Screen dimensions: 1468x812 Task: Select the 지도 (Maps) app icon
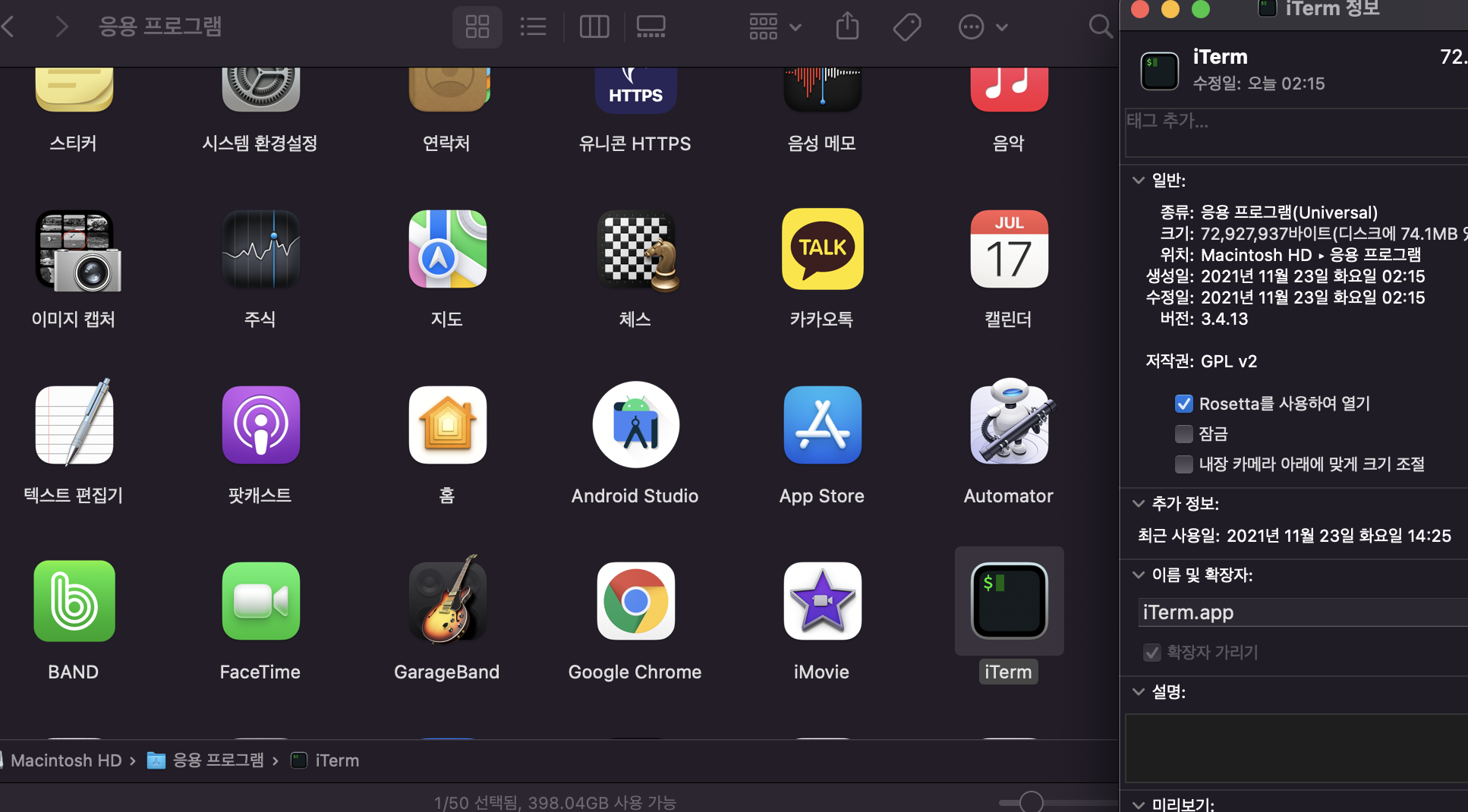tap(448, 249)
